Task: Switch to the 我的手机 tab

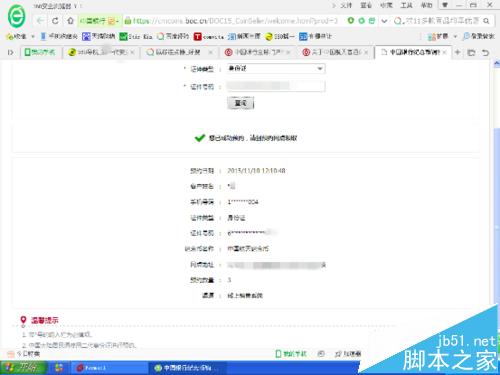Action: tap(41, 52)
